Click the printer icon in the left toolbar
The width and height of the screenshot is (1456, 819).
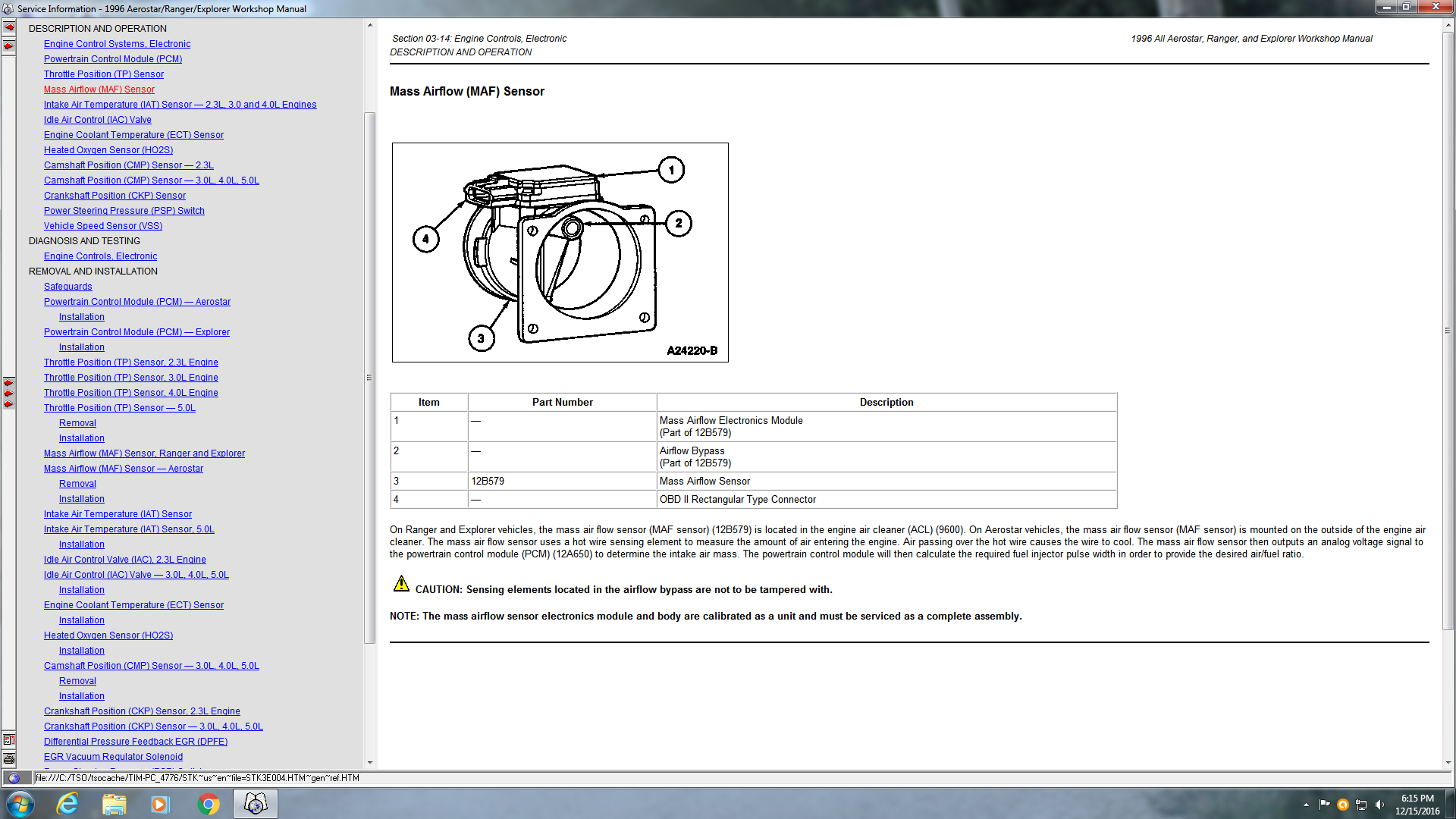coord(9,758)
